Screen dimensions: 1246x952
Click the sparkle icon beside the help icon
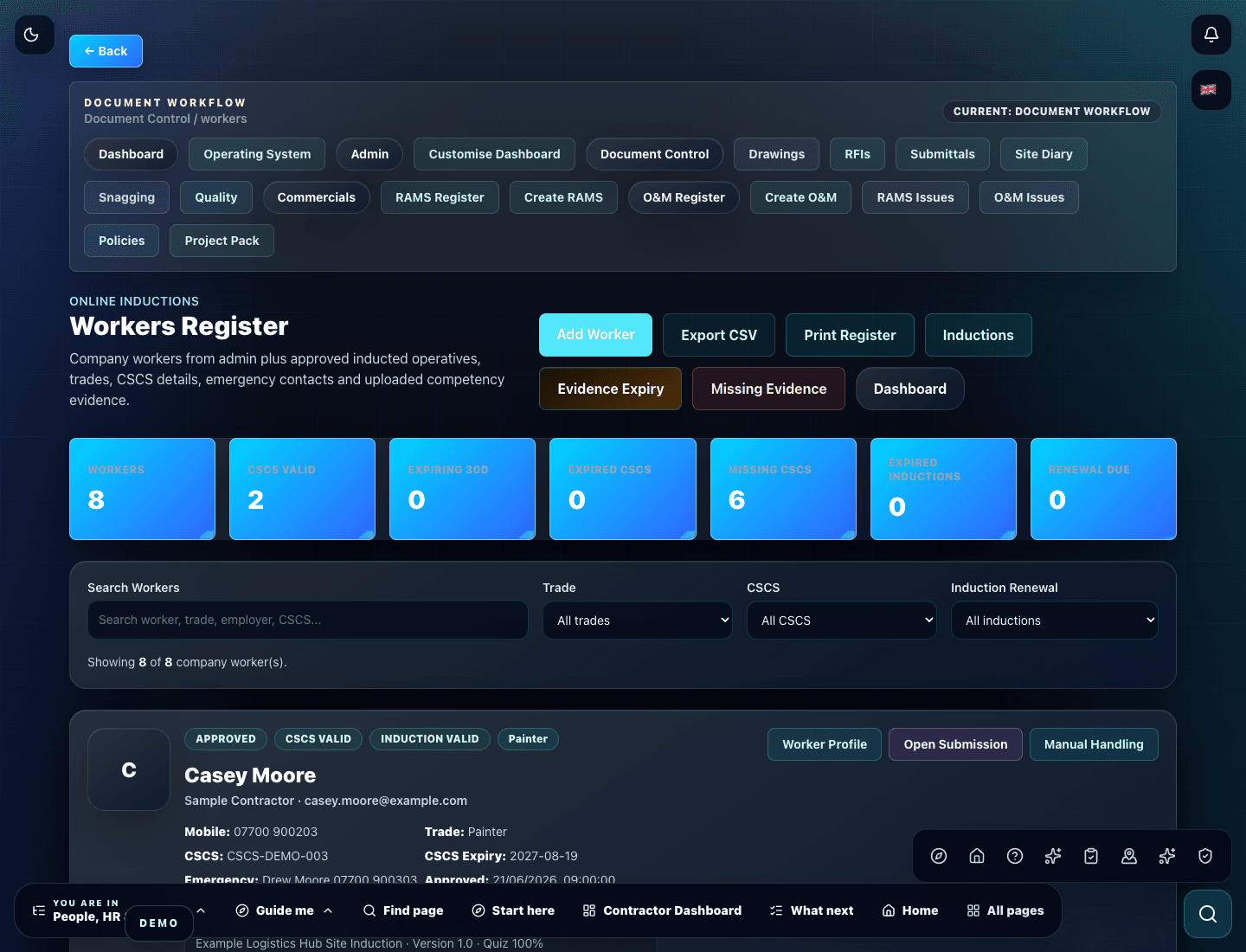(1053, 856)
